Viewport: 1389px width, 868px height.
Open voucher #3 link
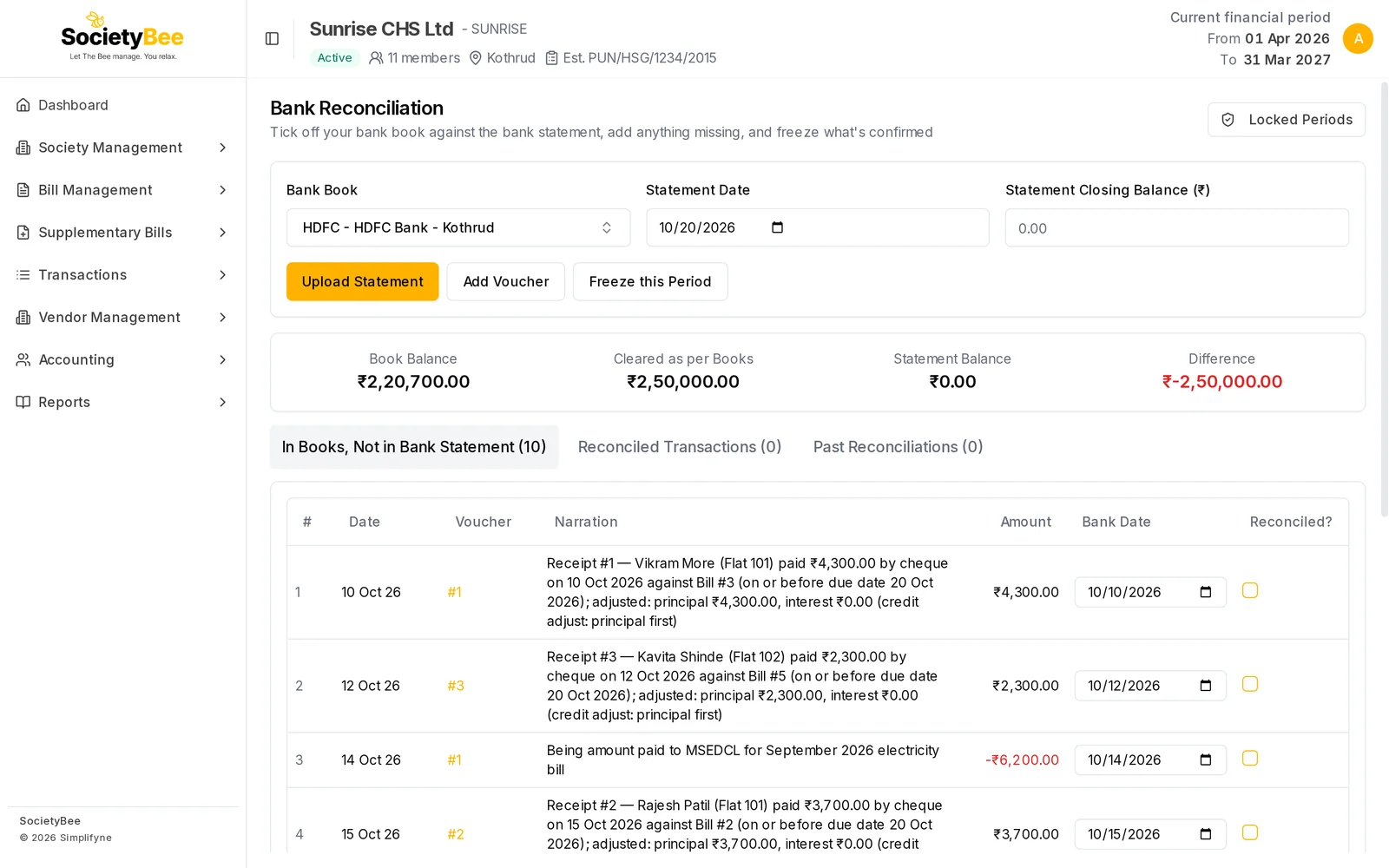tap(456, 686)
